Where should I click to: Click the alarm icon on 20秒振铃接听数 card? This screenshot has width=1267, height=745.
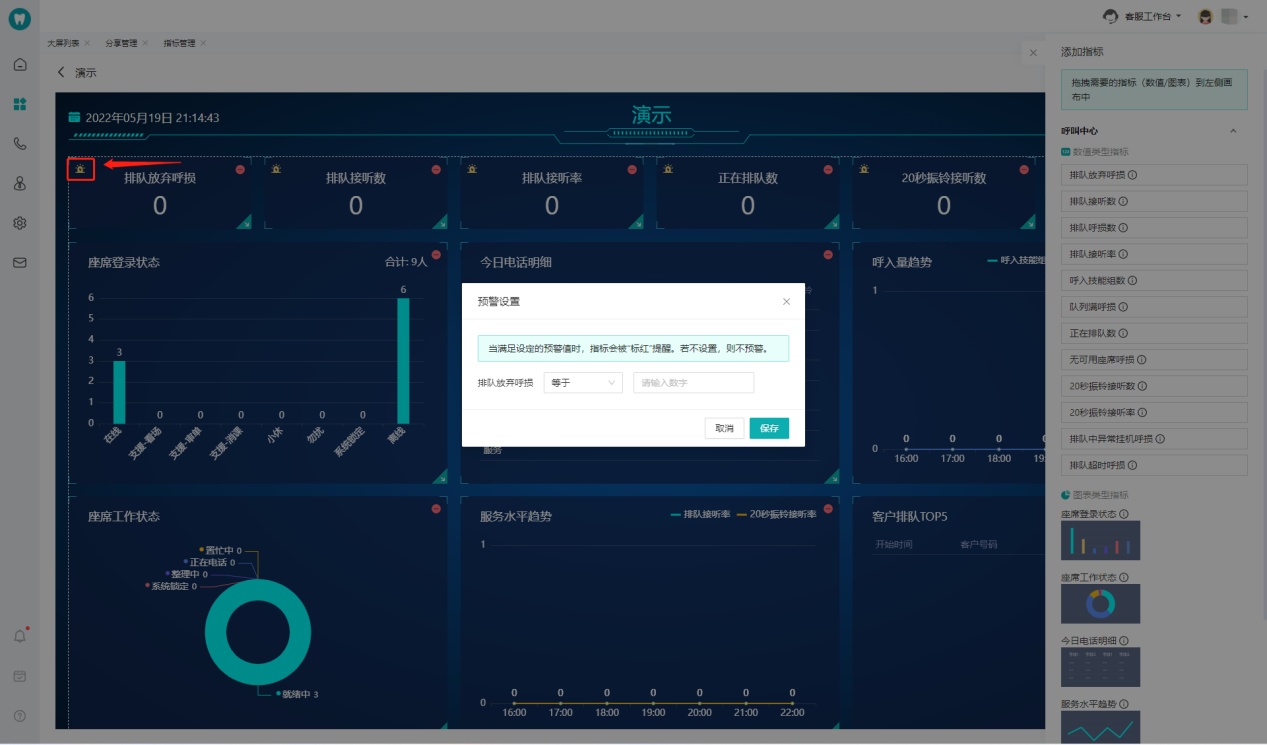pyautogui.click(x=864, y=169)
